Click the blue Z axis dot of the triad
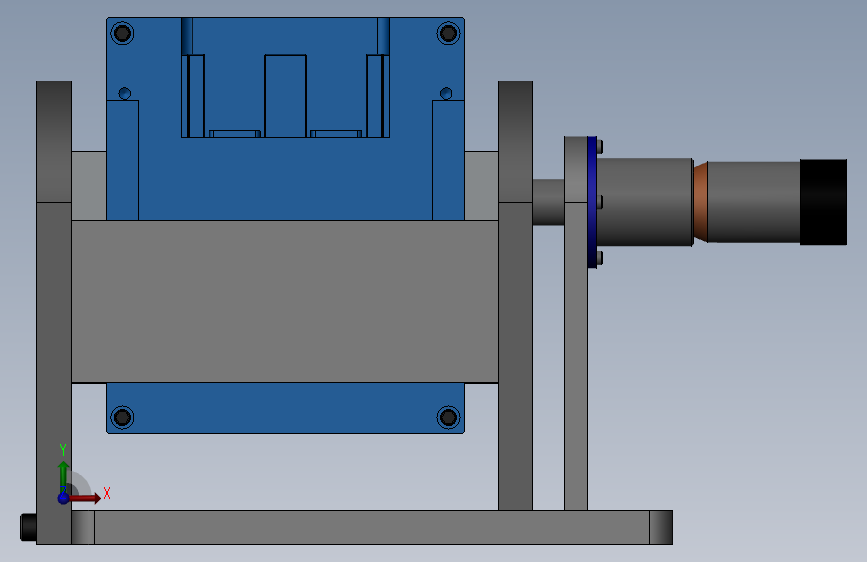This screenshot has height=562, width=867. click(x=63, y=498)
